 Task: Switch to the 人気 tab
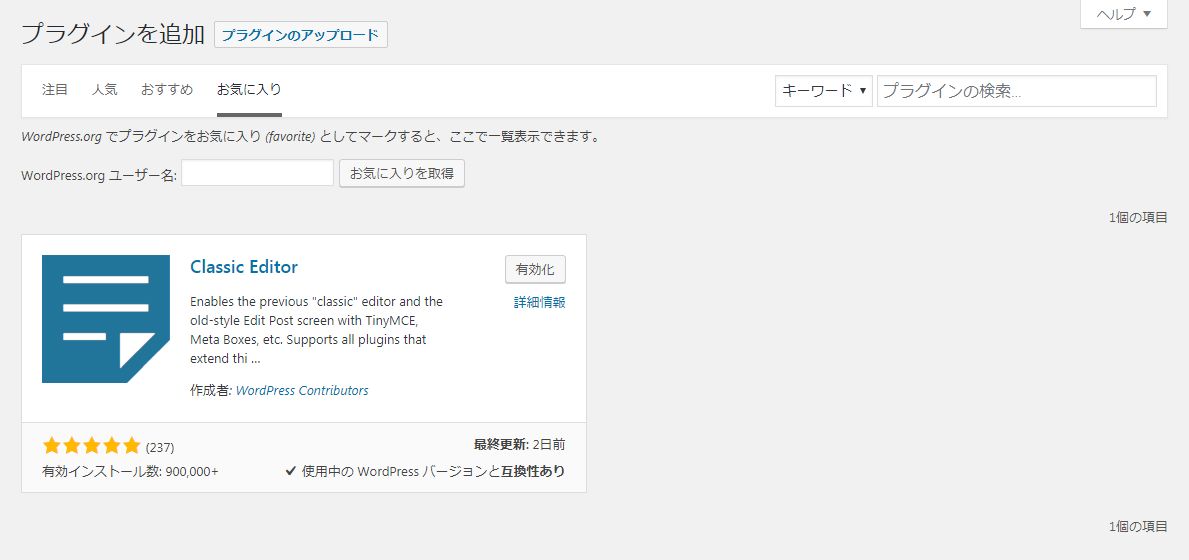105,89
